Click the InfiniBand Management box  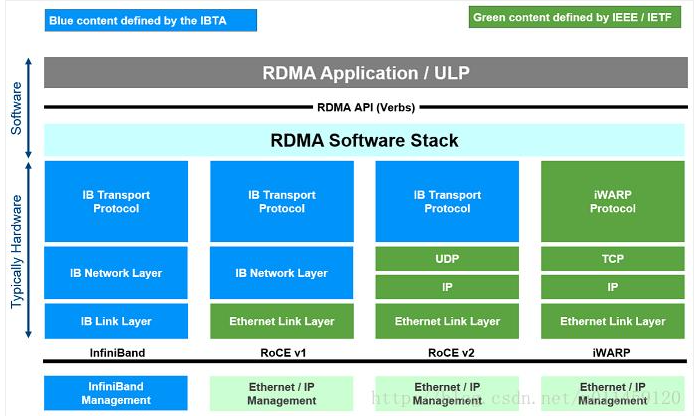coord(116,393)
